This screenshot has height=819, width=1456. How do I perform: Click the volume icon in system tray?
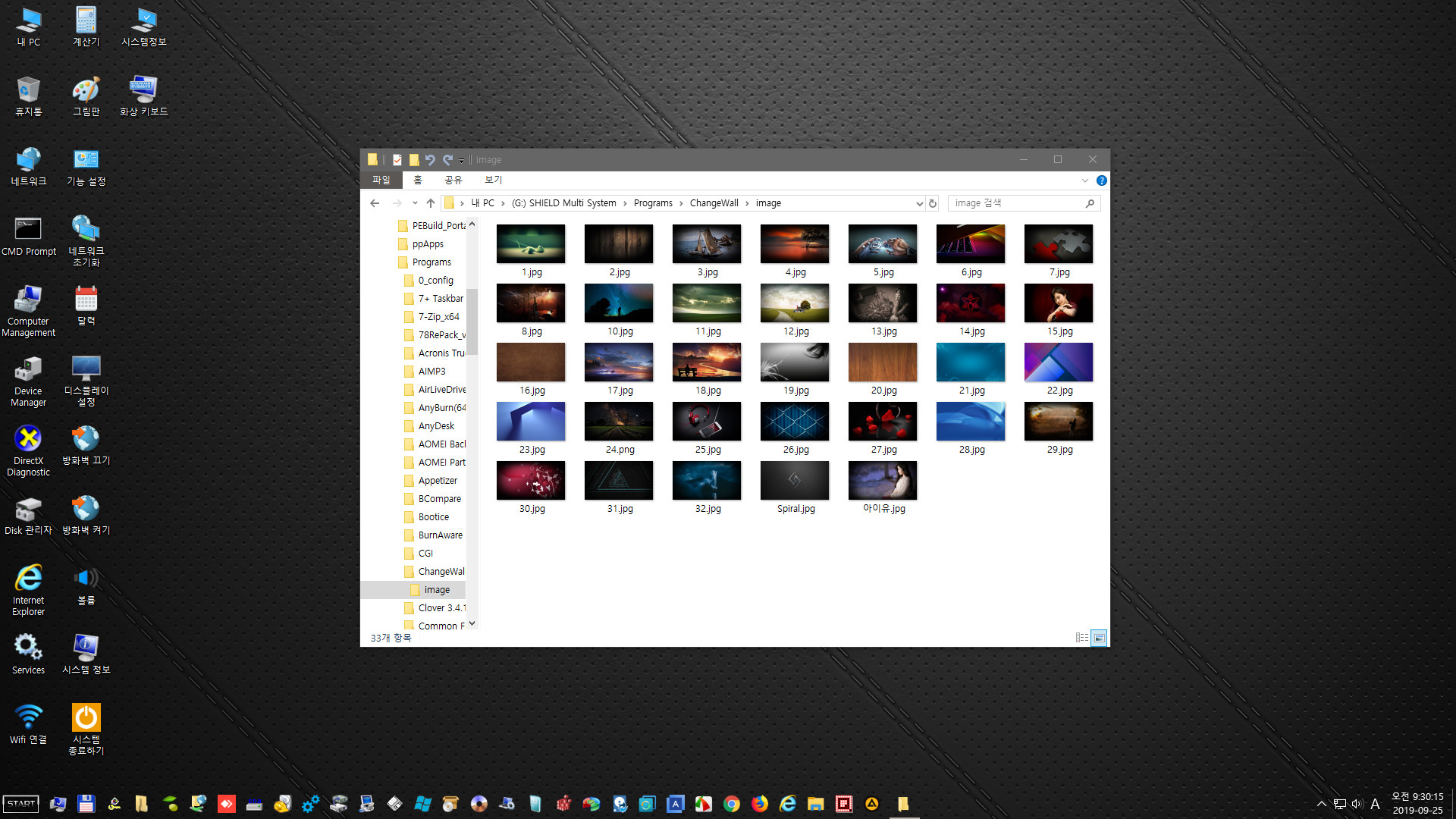click(1357, 804)
